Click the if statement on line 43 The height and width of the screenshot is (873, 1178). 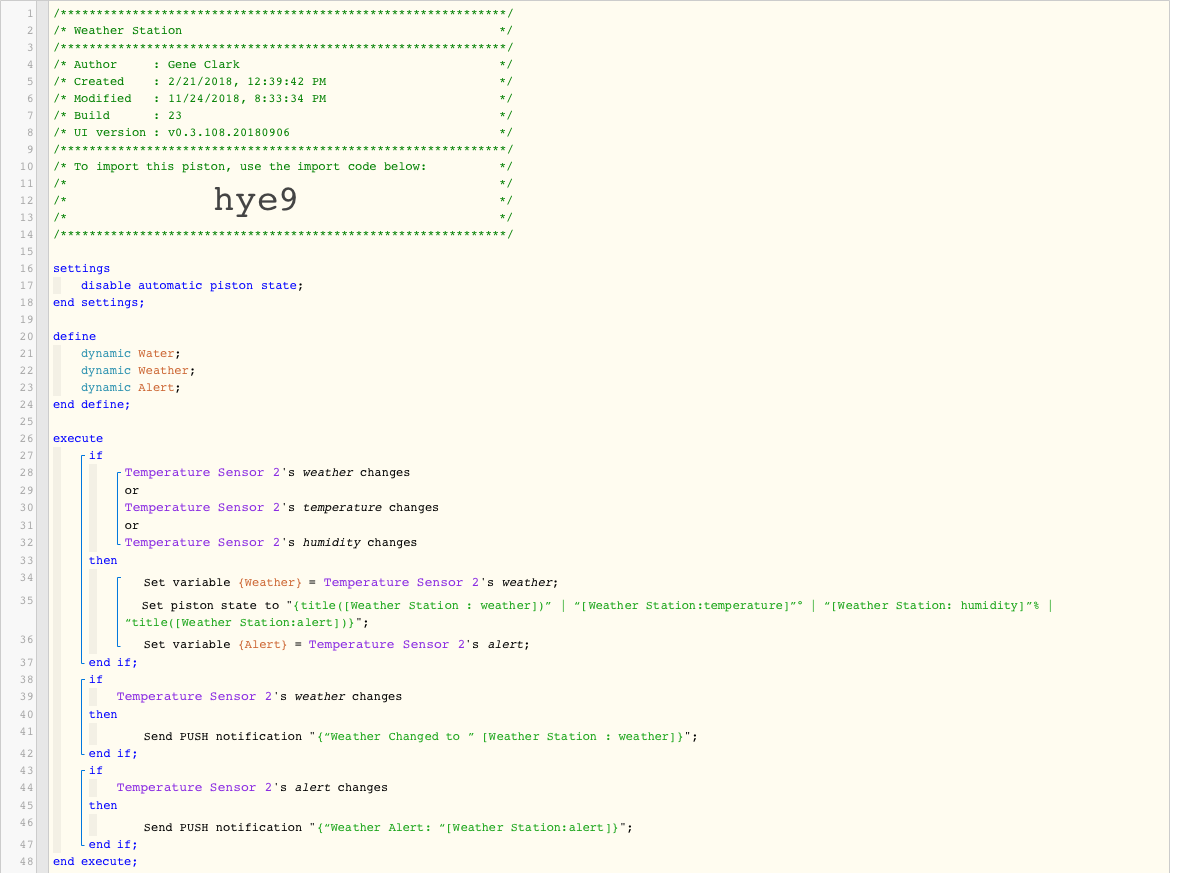[95, 771]
